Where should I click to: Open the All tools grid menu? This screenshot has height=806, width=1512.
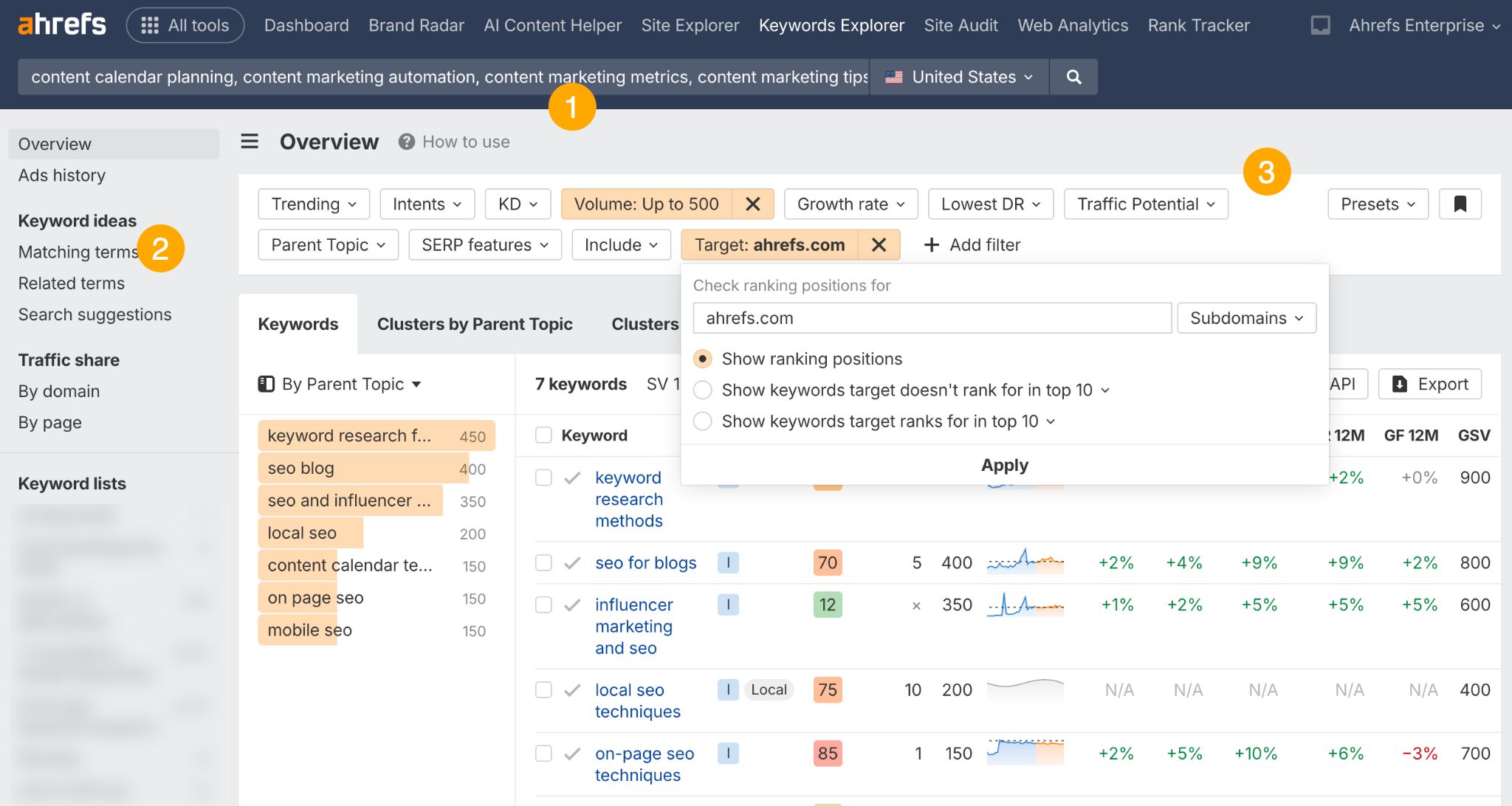tap(185, 24)
